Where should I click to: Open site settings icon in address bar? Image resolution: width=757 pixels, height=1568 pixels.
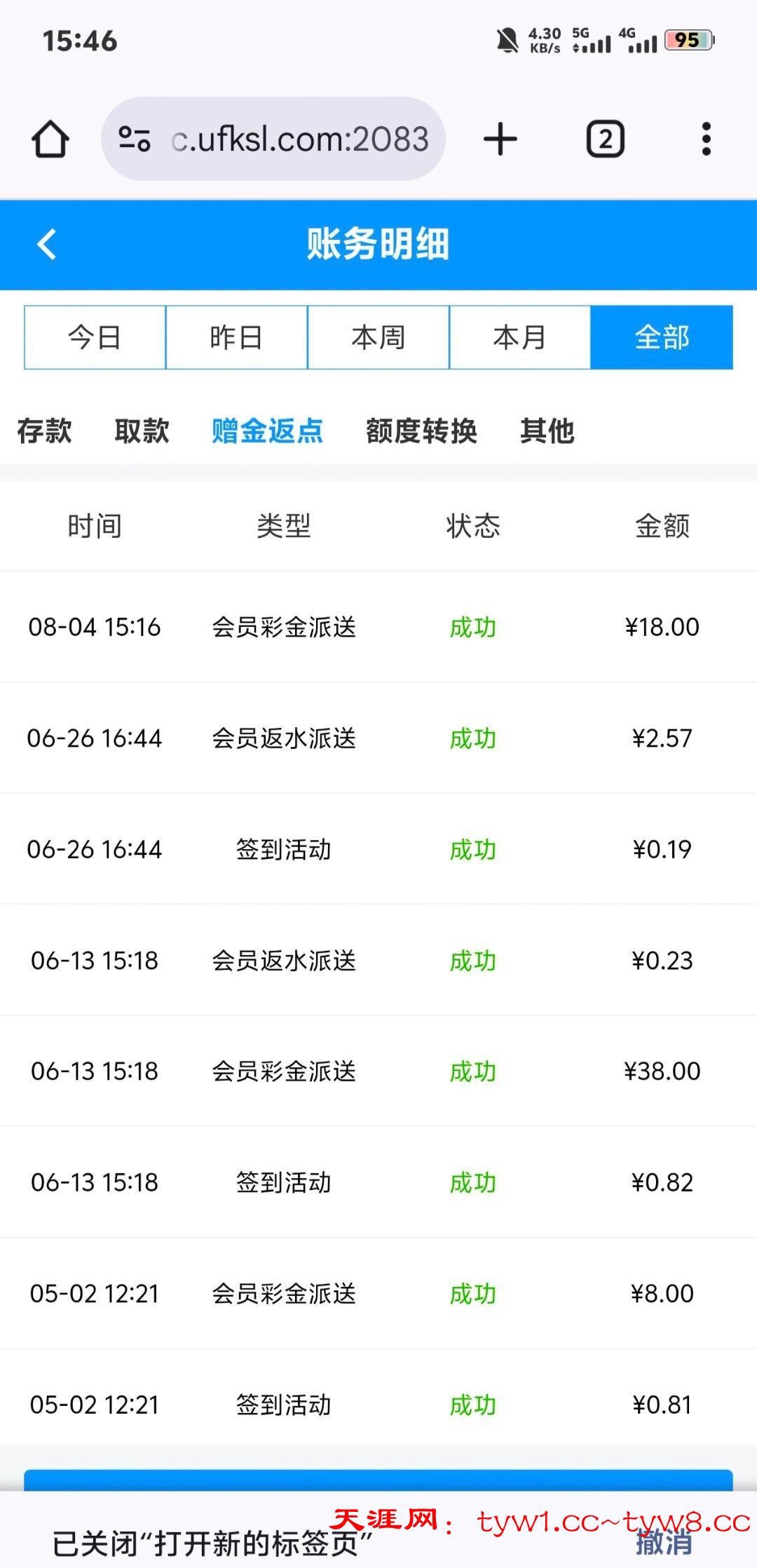click(x=135, y=139)
